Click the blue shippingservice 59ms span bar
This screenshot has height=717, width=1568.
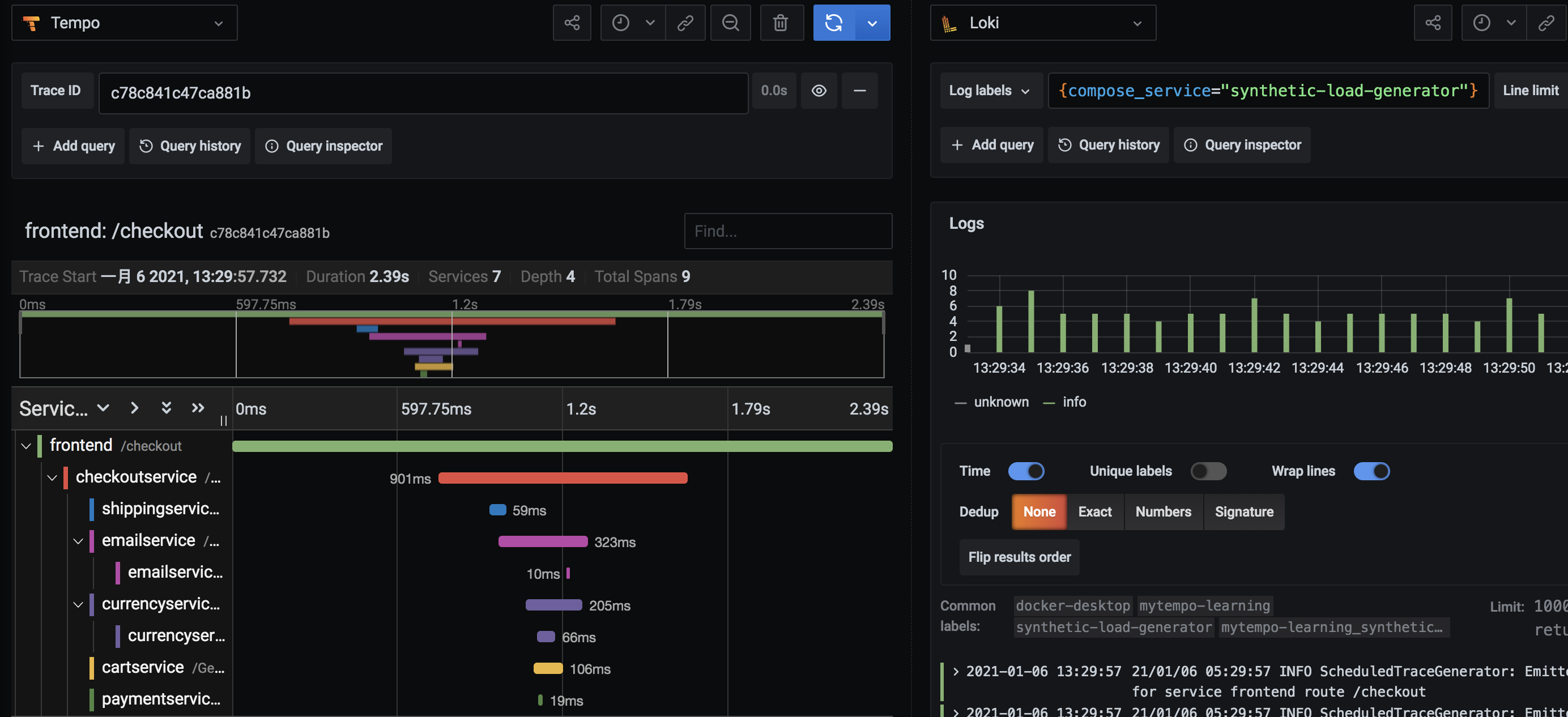(x=498, y=510)
